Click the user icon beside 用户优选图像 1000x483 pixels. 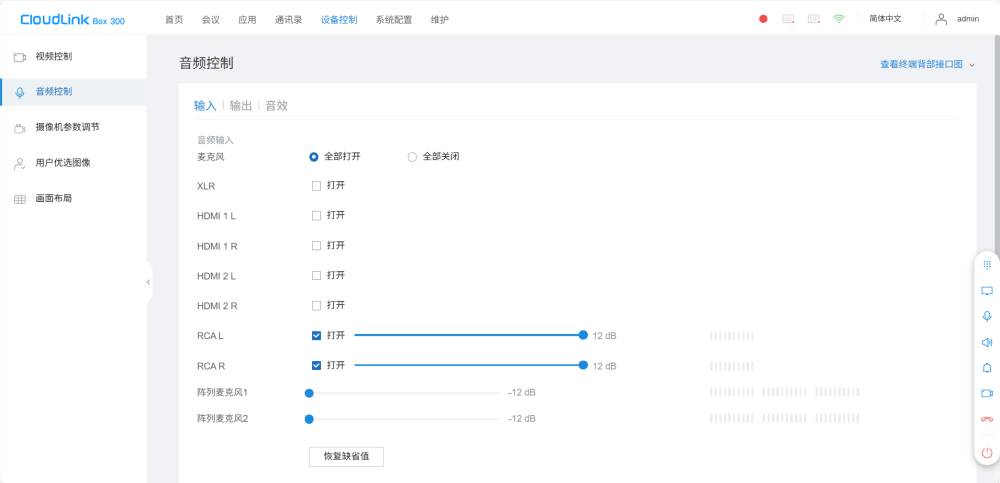tap(20, 163)
